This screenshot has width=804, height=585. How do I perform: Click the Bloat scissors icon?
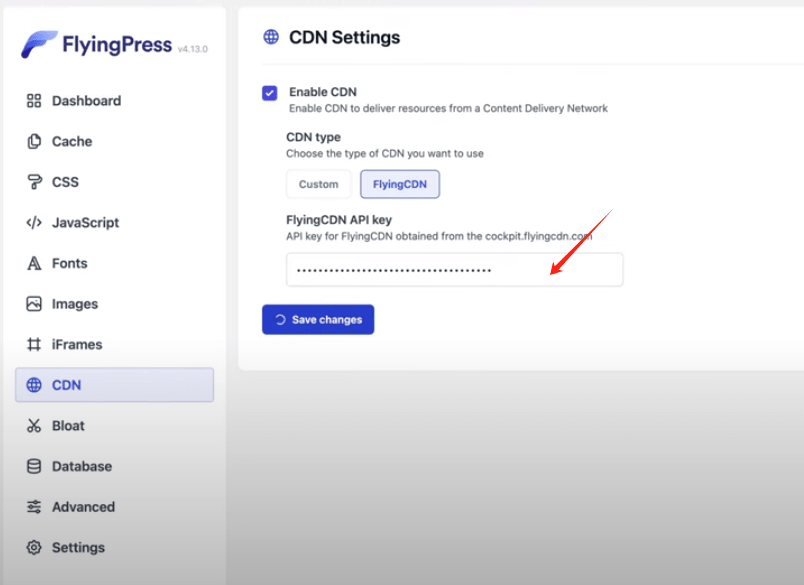34,426
